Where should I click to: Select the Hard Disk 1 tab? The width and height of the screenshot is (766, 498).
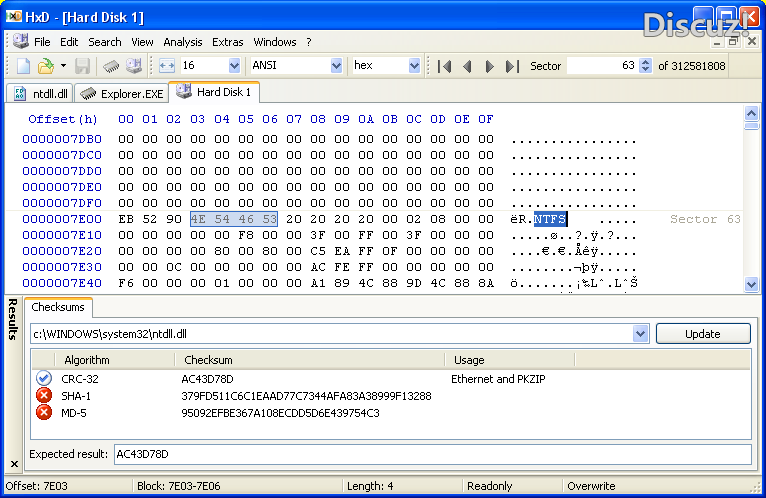(x=214, y=92)
